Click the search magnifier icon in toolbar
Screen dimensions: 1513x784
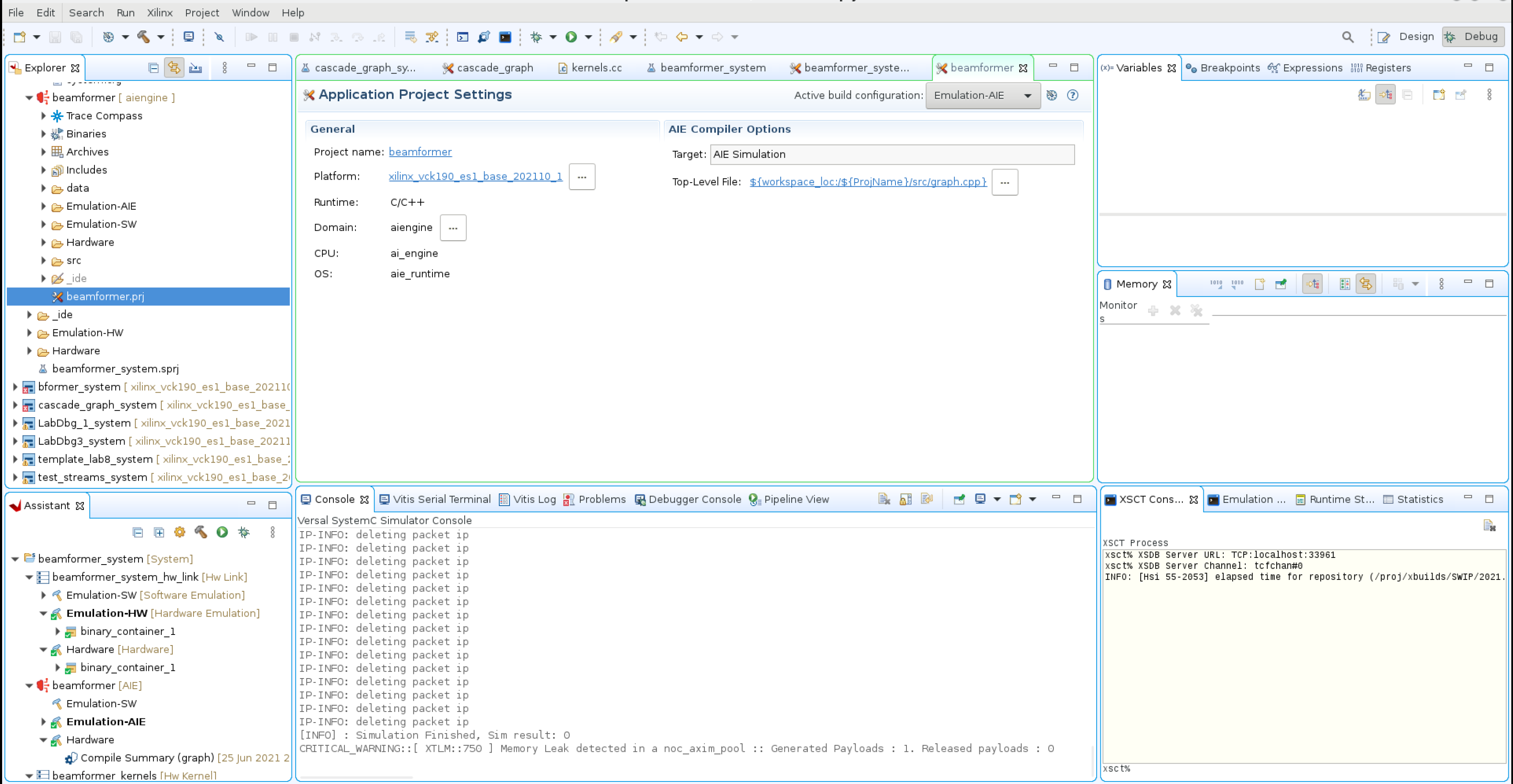pos(1347,36)
